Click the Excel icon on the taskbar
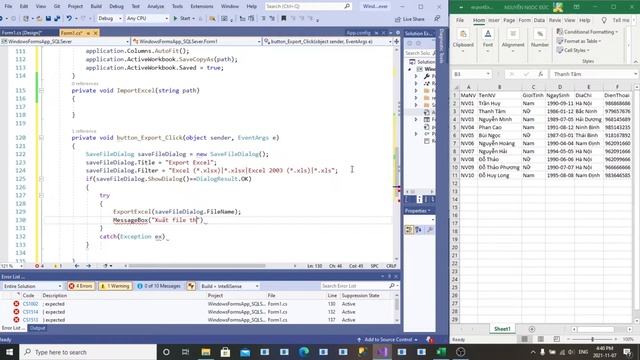The image size is (640, 360). pos(441,352)
